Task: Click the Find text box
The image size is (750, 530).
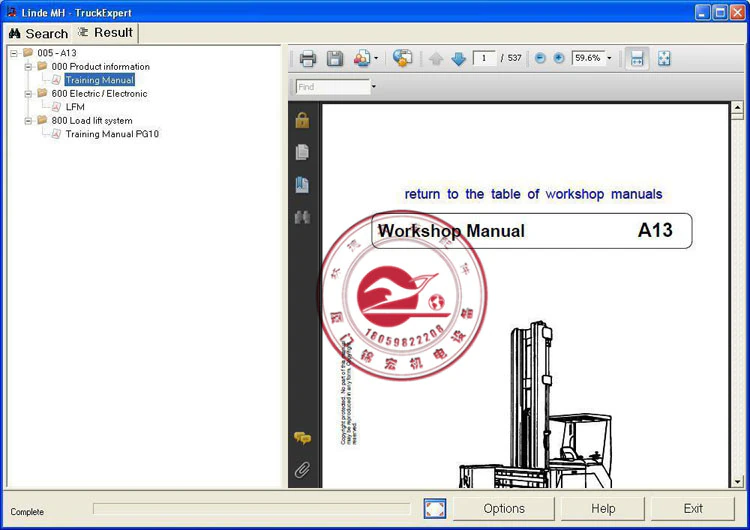Action: 333,87
